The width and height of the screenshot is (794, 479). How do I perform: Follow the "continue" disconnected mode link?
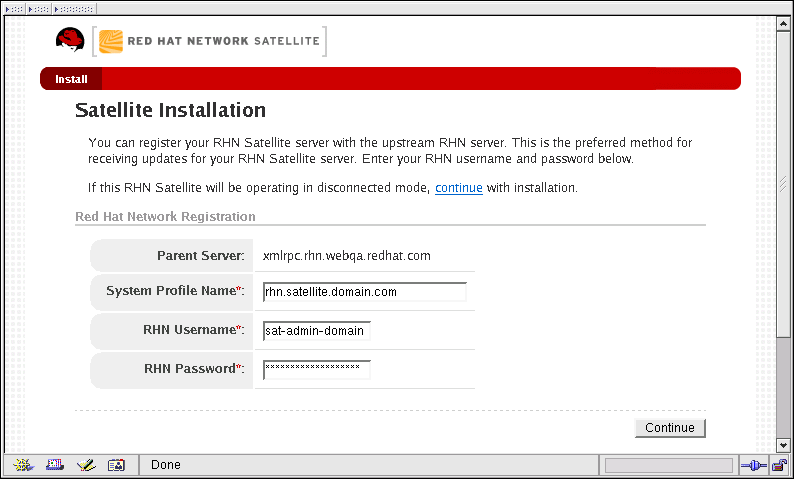458,188
